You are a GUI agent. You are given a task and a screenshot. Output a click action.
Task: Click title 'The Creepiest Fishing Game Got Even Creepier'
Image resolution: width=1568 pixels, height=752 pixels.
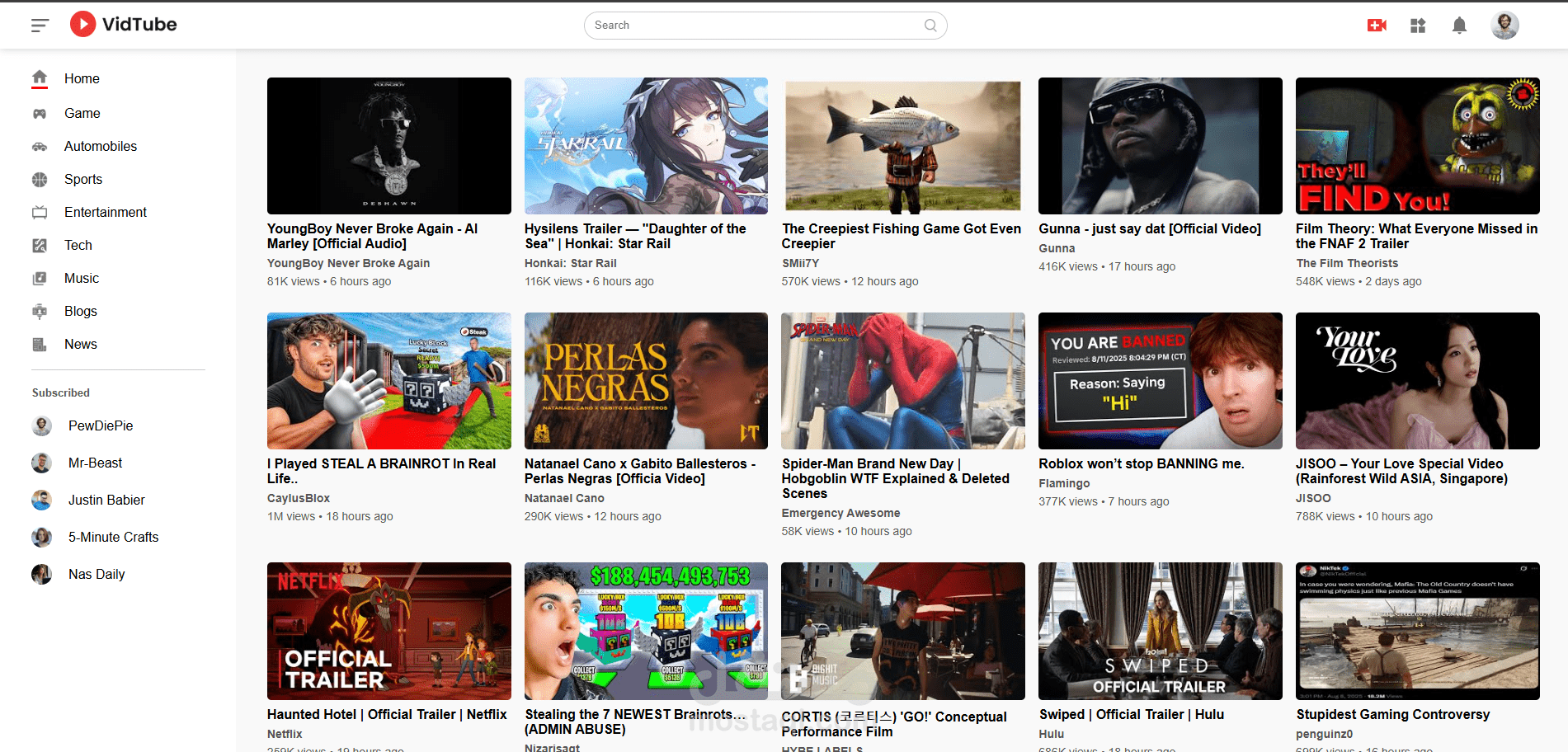click(902, 236)
